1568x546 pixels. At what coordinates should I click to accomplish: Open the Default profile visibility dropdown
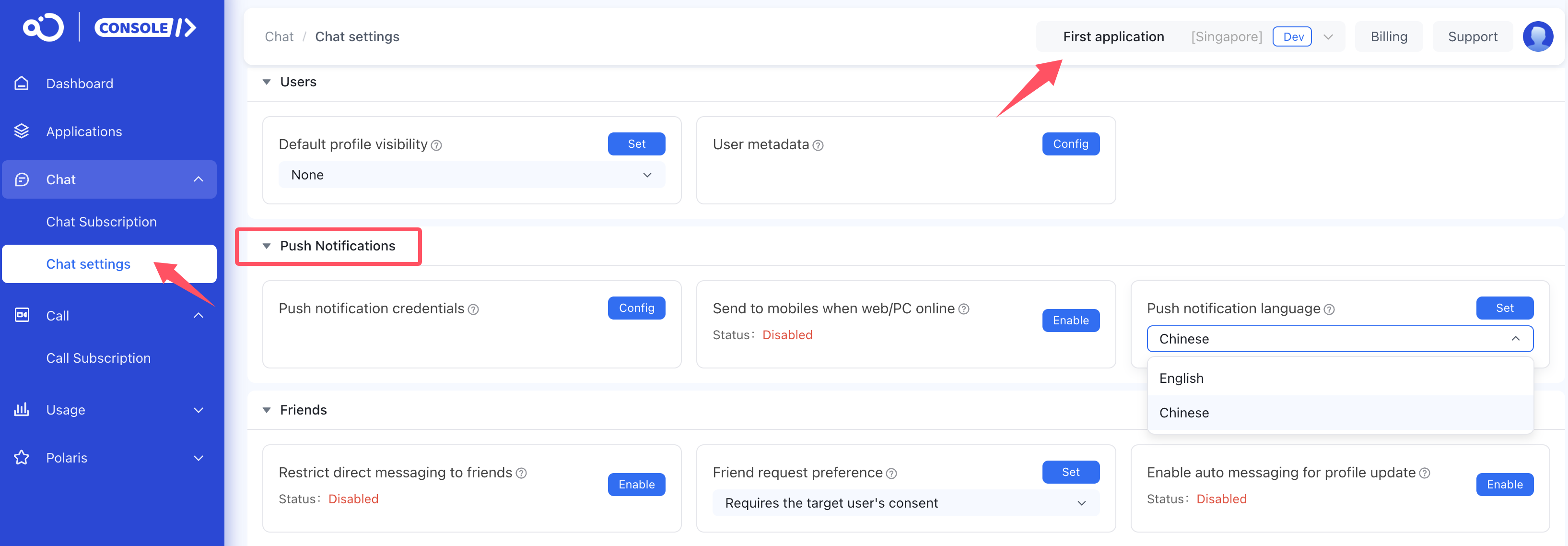point(471,176)
